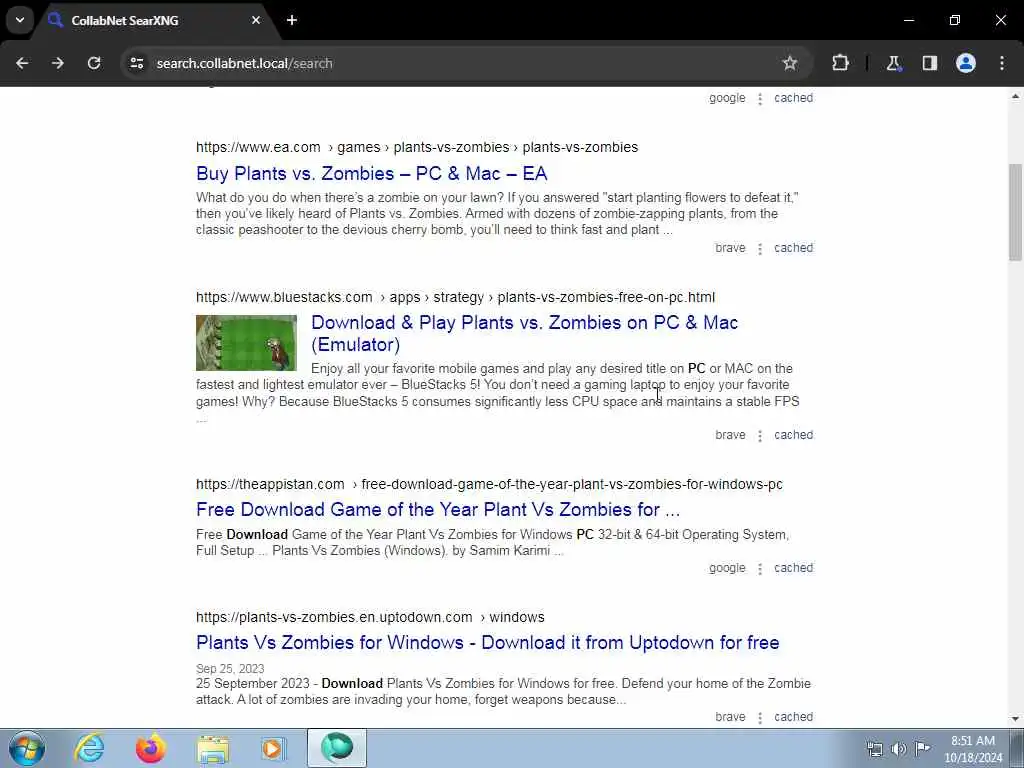Expand three-dot options beside top google label
This screenshot has height=768, width=1024.
(x=760, y=99)
